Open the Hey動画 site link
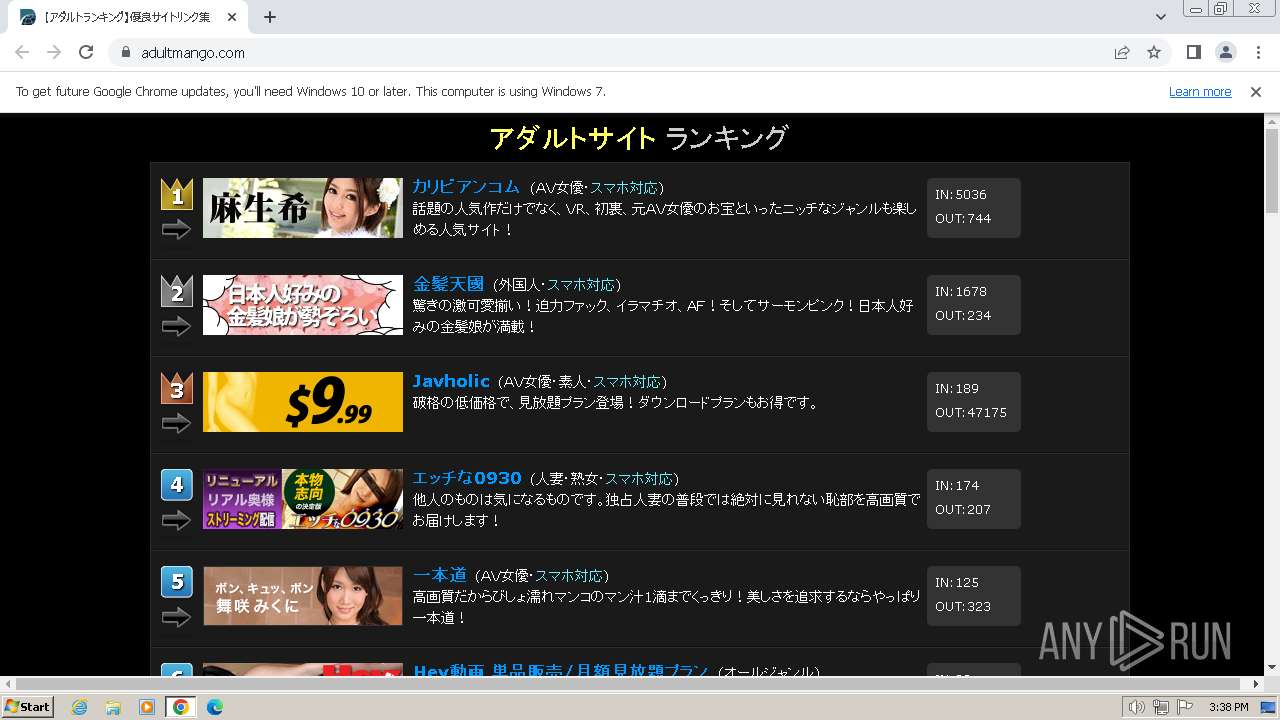The height and width of the screenshot is (720, 1280). [x=561, y=670]
